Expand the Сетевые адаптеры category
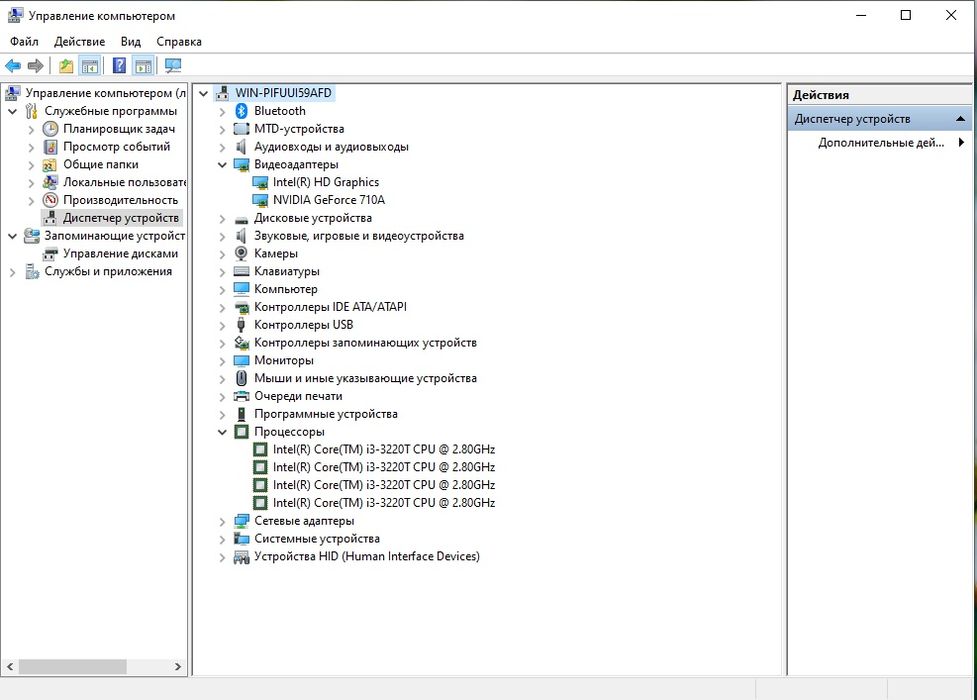This screenshot has height=700, width=977. (222, 522)
